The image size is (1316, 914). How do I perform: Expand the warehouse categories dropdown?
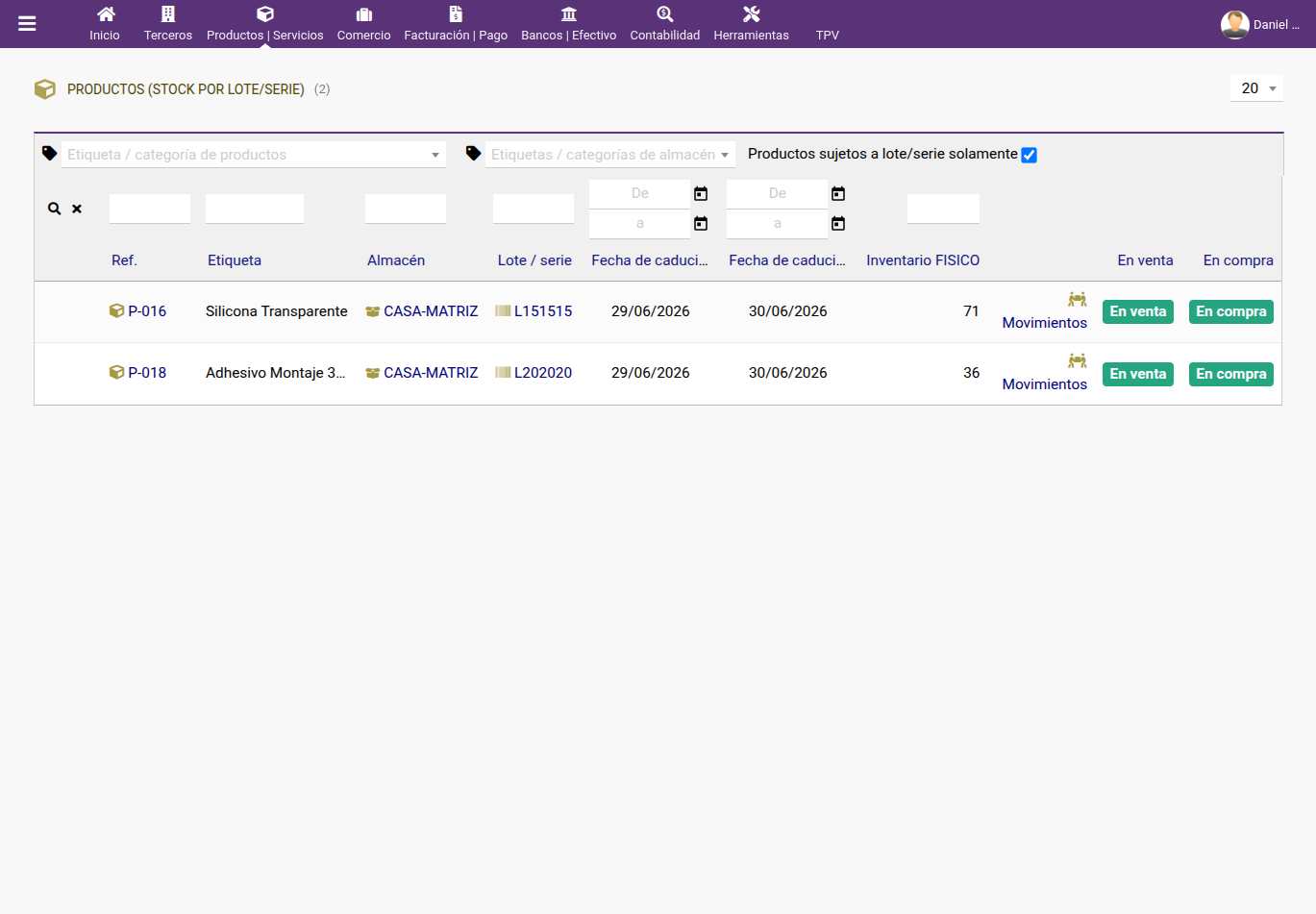click(x=610, y=155)
